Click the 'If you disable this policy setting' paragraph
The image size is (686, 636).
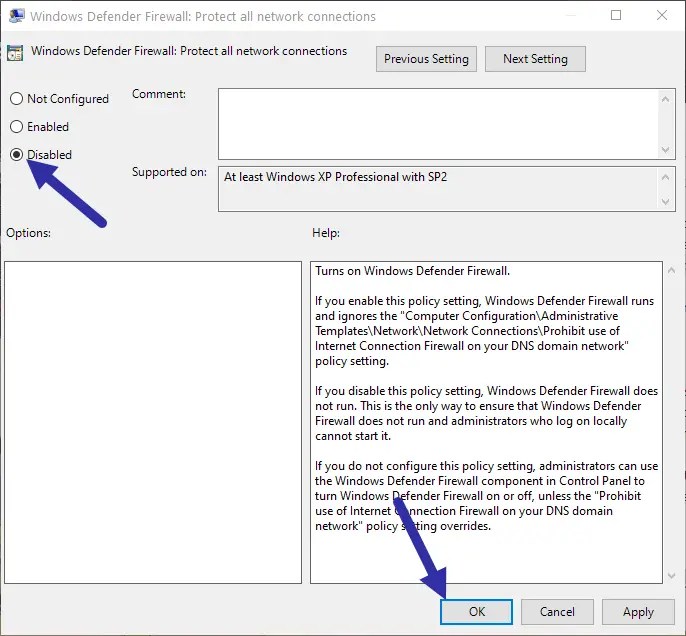[x=486, y=413]
